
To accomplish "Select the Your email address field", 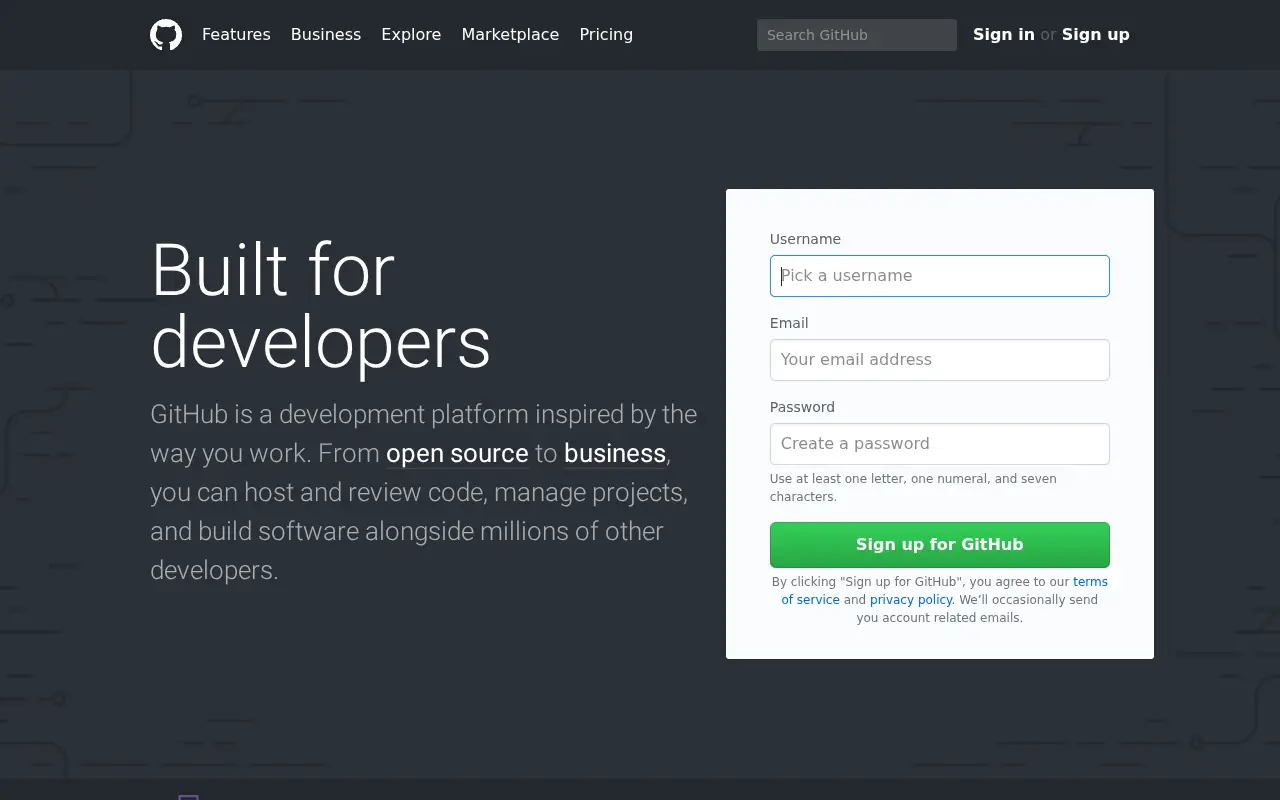I will click(940, 360).
